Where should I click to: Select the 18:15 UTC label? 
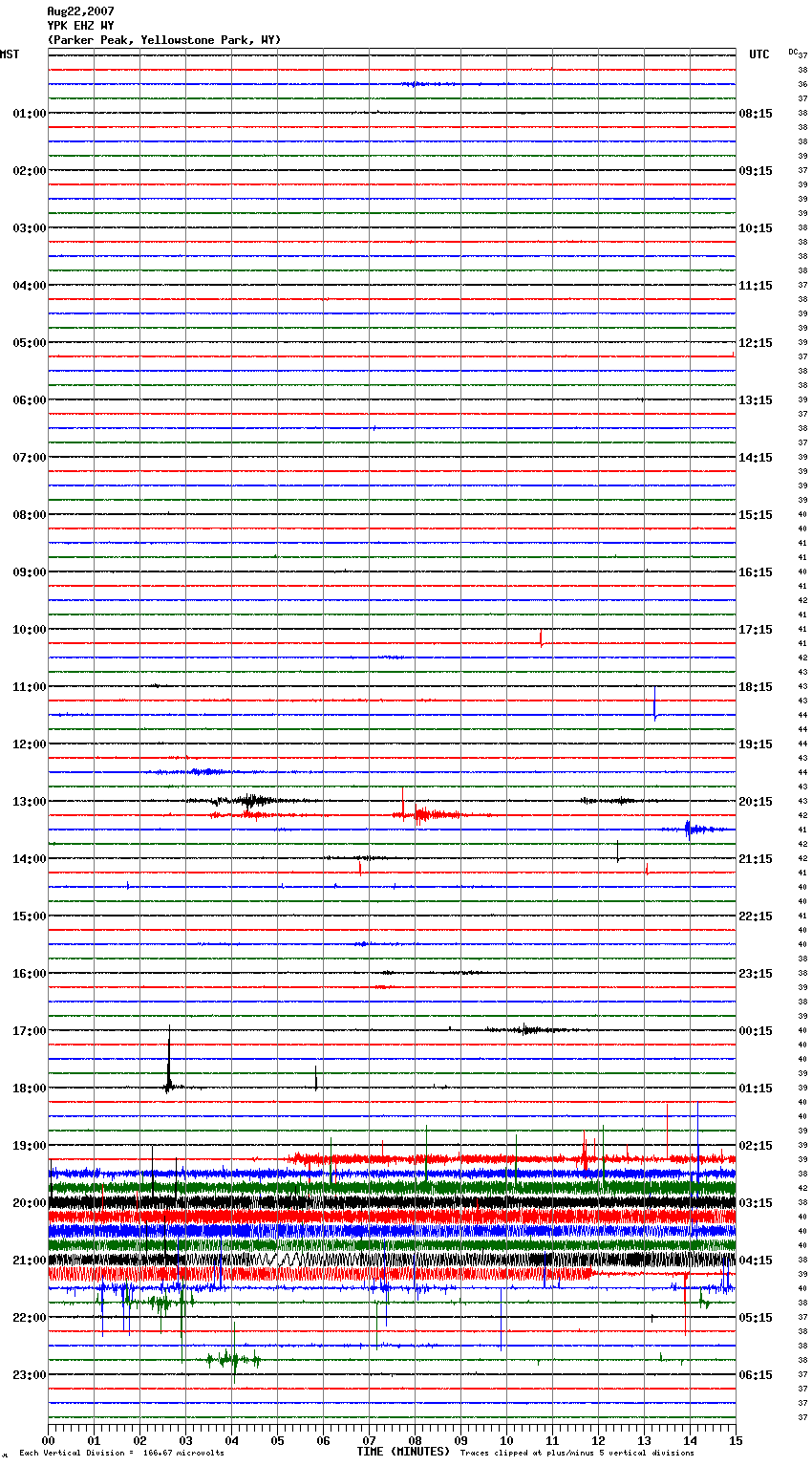tap(756, 687)
